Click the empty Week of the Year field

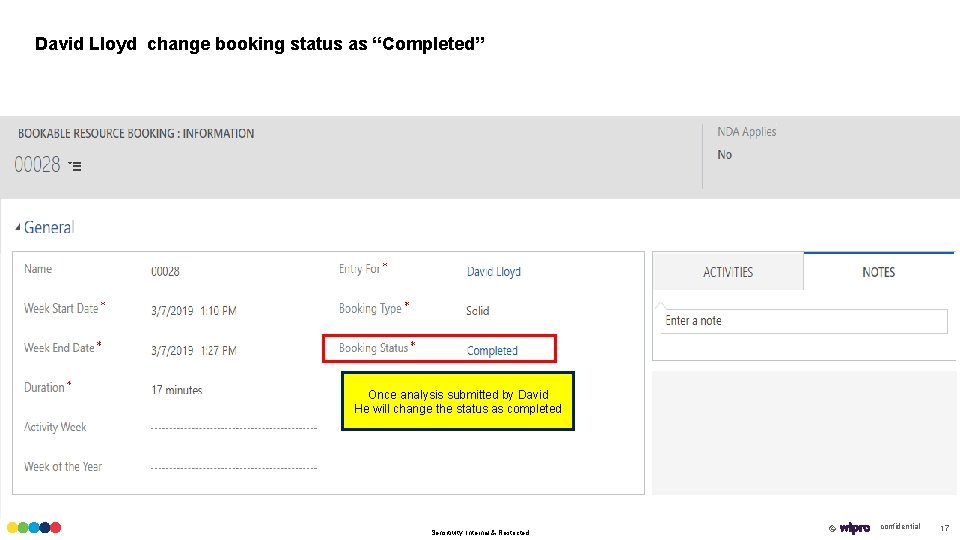234,467
